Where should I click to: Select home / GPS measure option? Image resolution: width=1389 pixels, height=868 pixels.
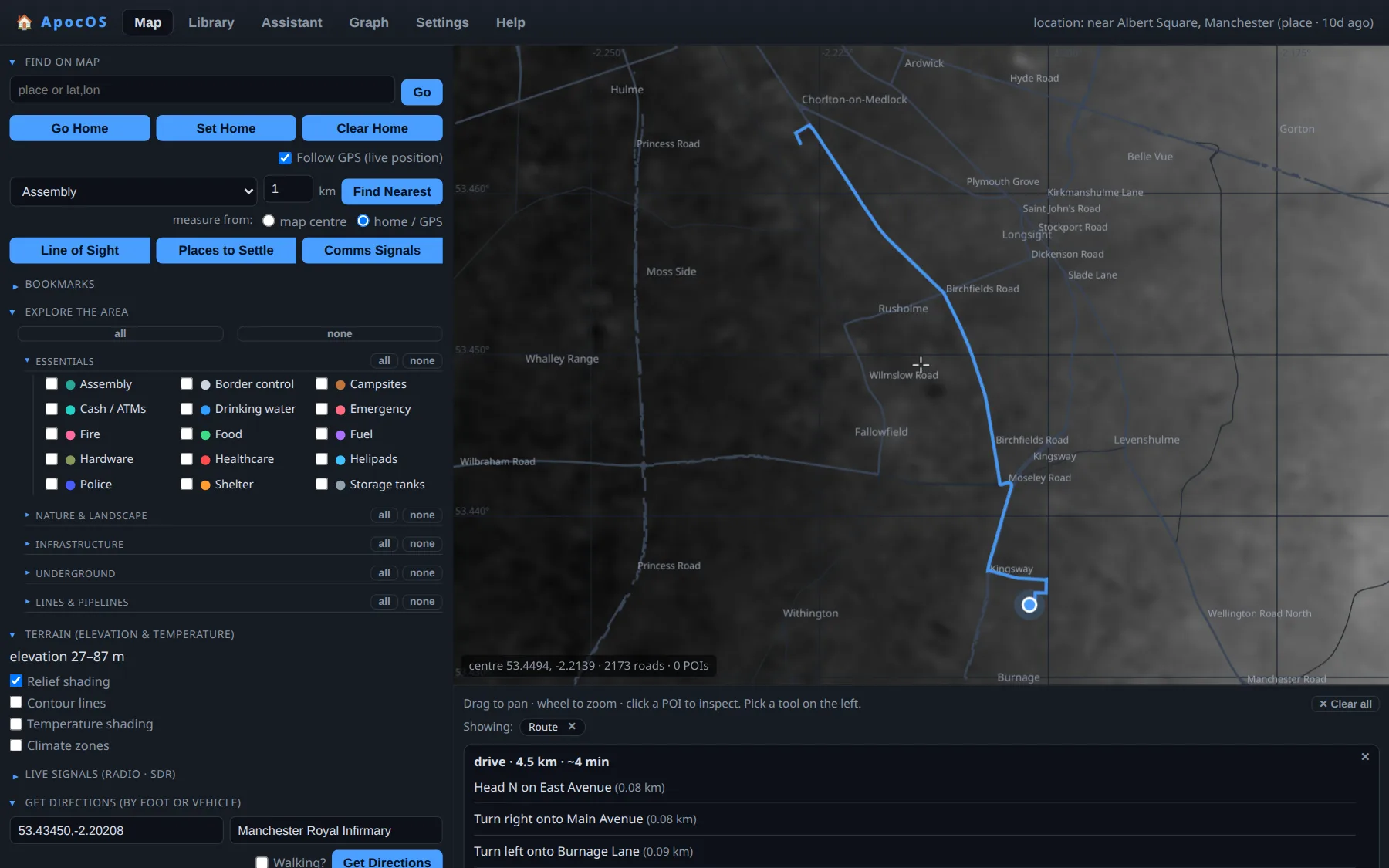(x=363, y=221)
